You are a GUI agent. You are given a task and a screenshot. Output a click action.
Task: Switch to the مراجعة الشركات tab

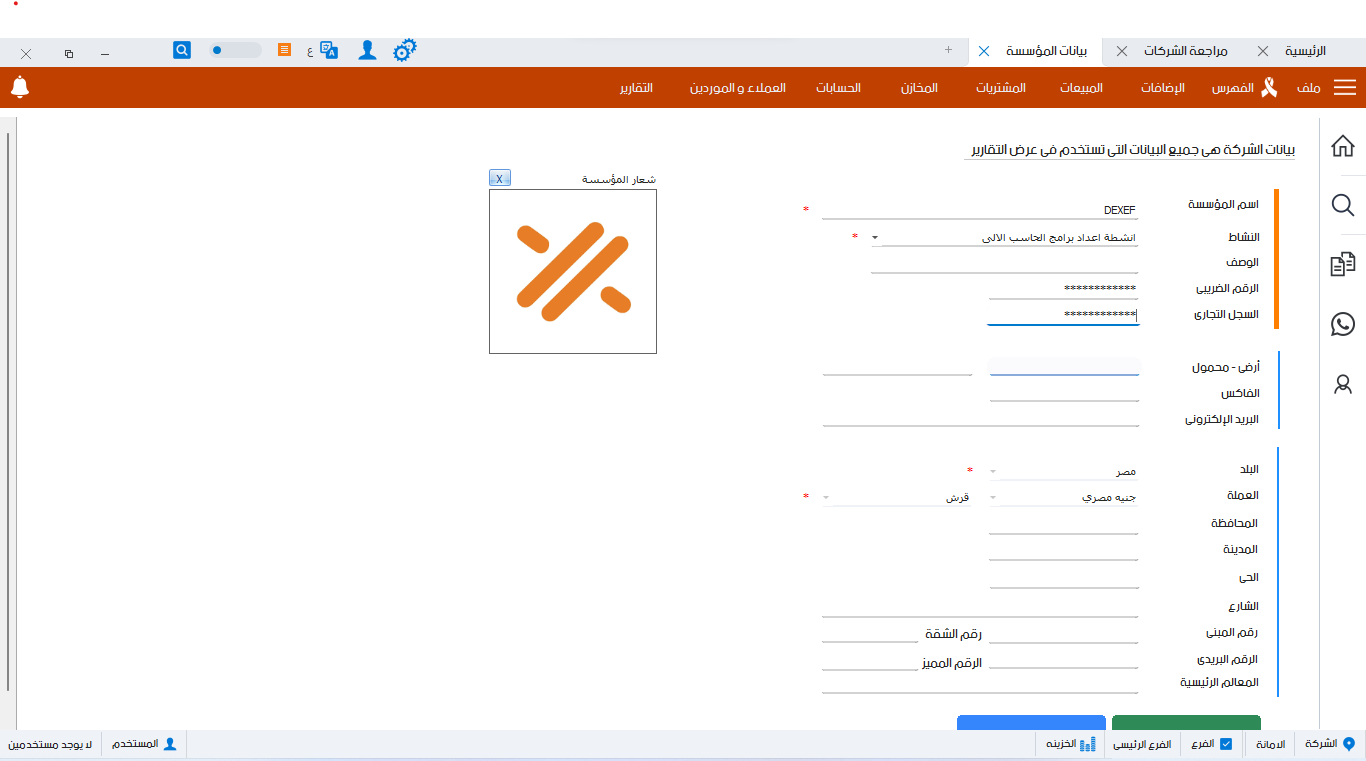coord(1186,51)
